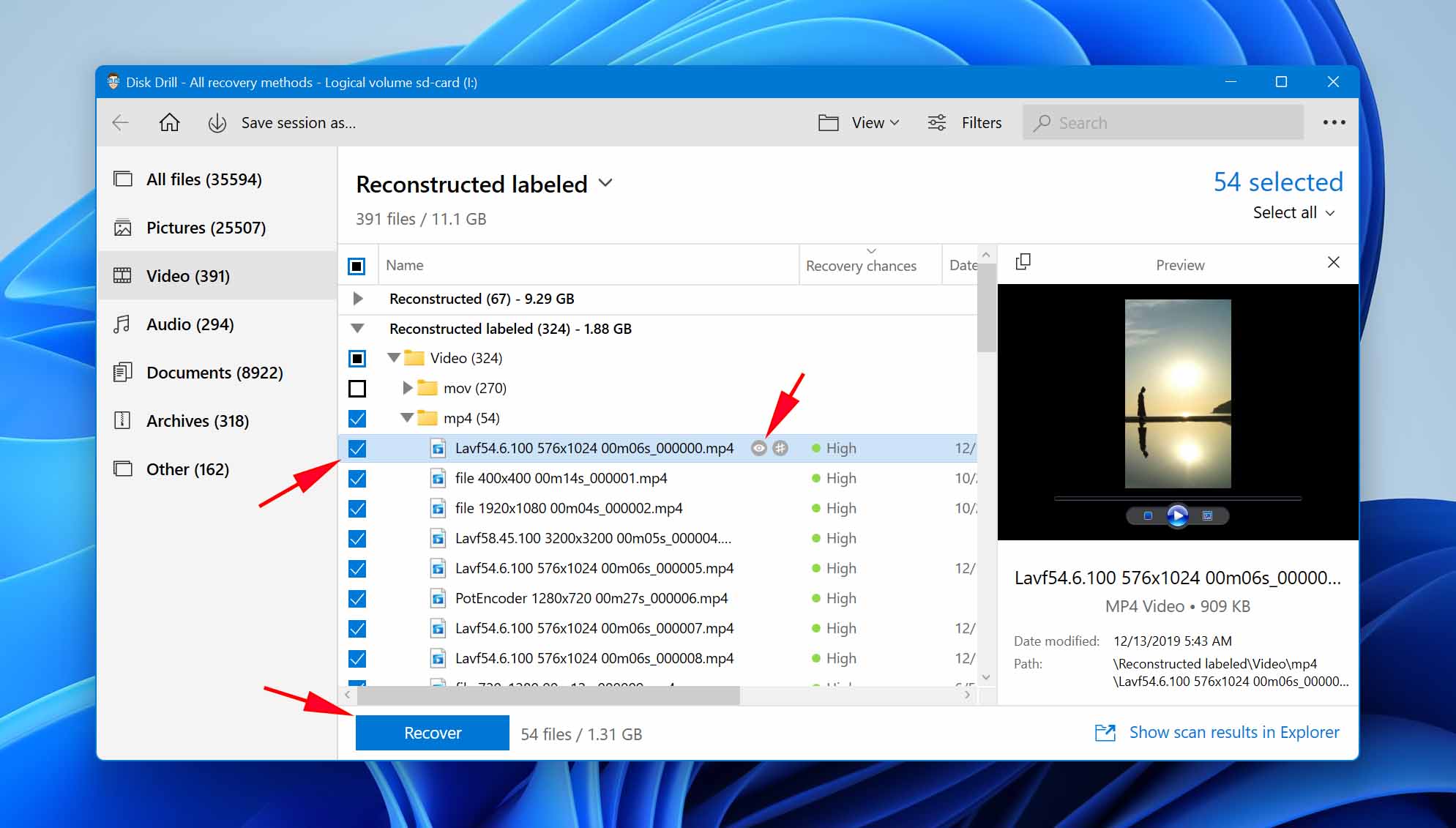This screenshot has width=1456, height=828.
Task: Click the sunset video preview thumbnail
Action: click(x=1177, y=393)
